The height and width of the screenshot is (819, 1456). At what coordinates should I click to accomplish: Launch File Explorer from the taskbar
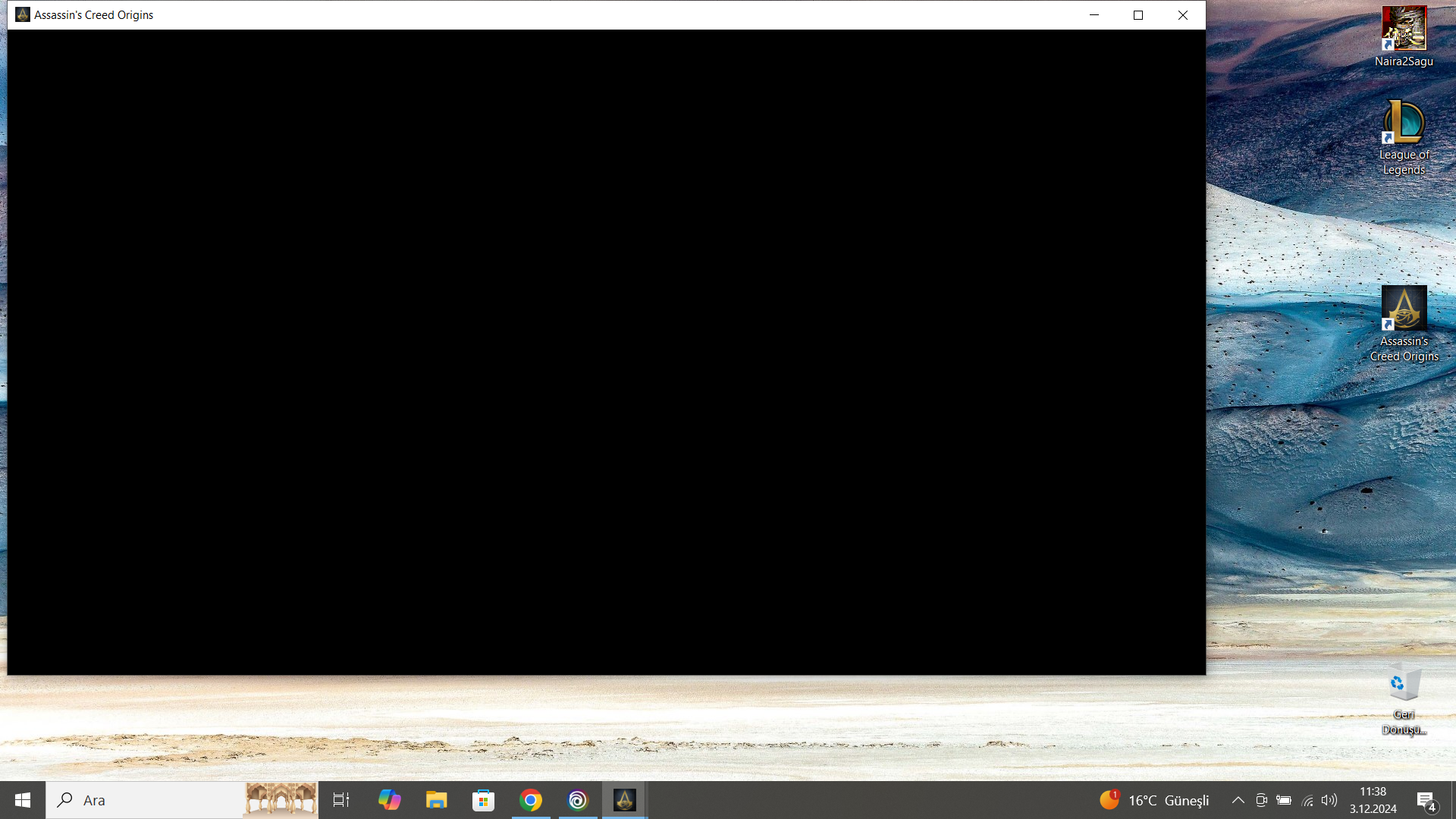[x=436, y=800]
